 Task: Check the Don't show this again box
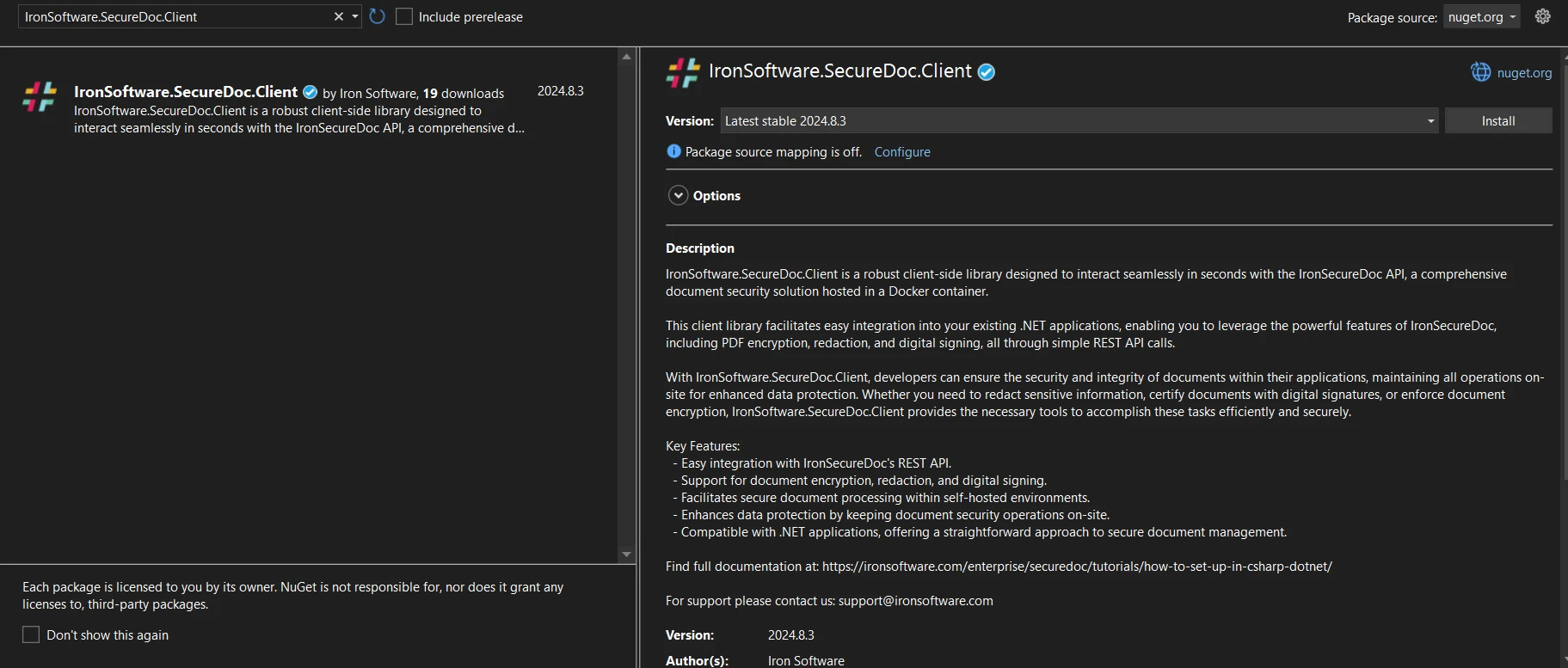tap(31, 634)
